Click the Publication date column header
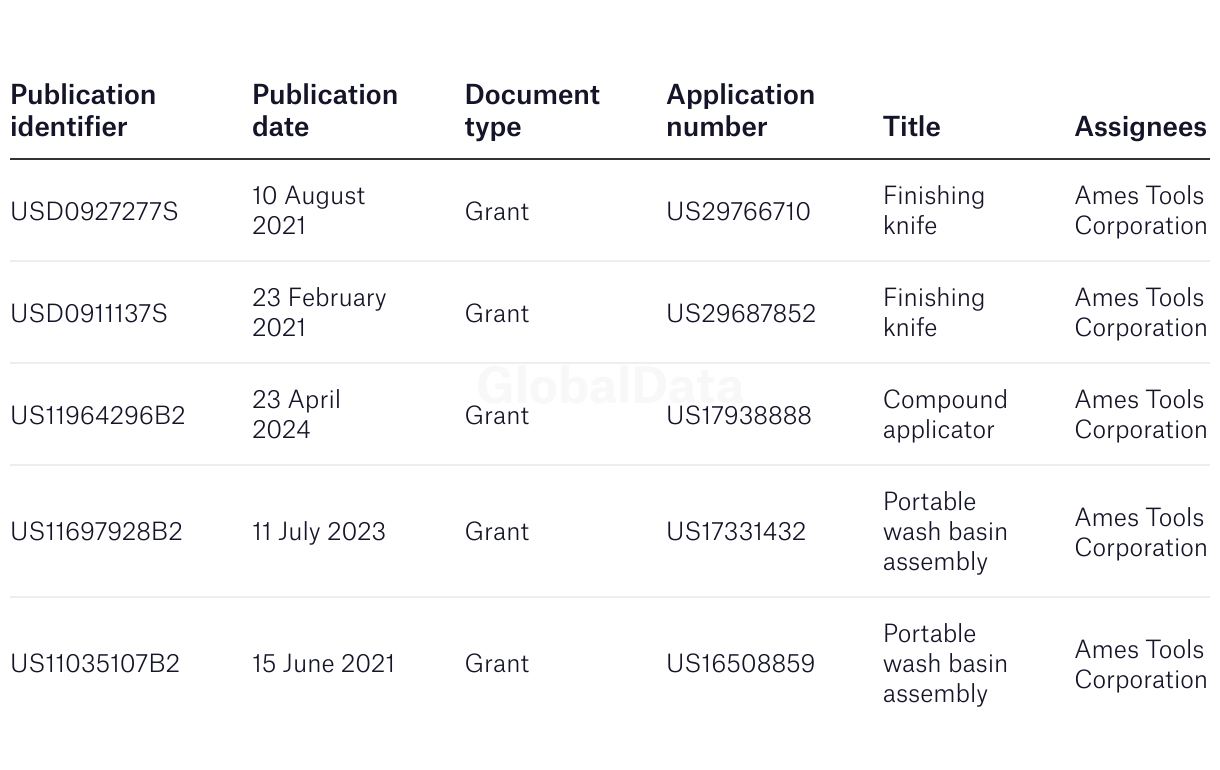Image resolution: width=1220 pixels, height=770 pixels. click(x=325, y=111)
